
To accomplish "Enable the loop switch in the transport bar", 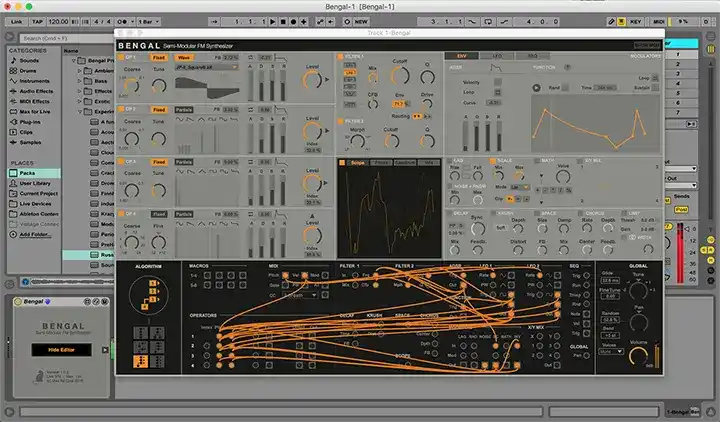I will tap(488, 22).
